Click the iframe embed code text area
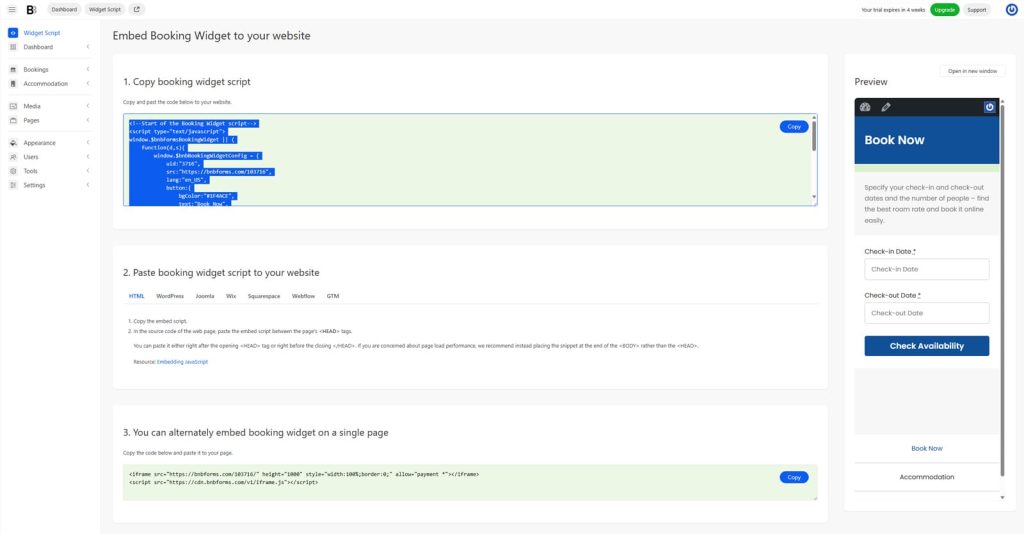Viewport: 1024px width, 534px height. click(470, 482)
